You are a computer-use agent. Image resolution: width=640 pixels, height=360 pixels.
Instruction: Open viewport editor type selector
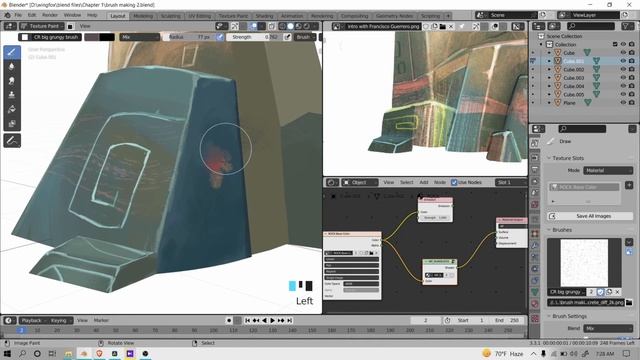(9, 26)
